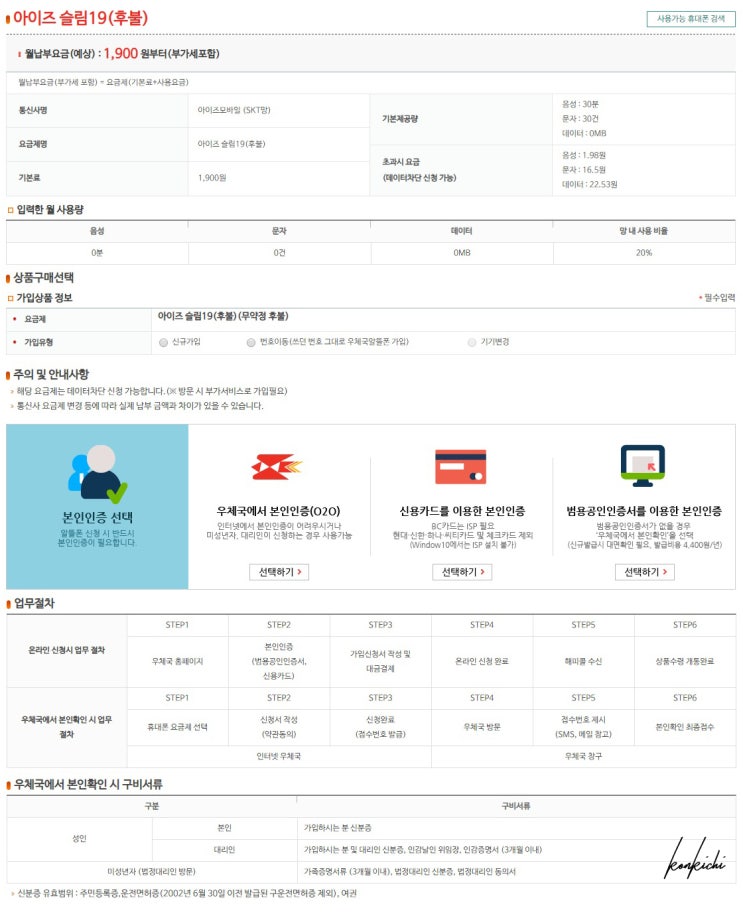The image size is (743, 922).
Task: Click the 온라인 신청 완료 step cell
Action: click(482, 662)
